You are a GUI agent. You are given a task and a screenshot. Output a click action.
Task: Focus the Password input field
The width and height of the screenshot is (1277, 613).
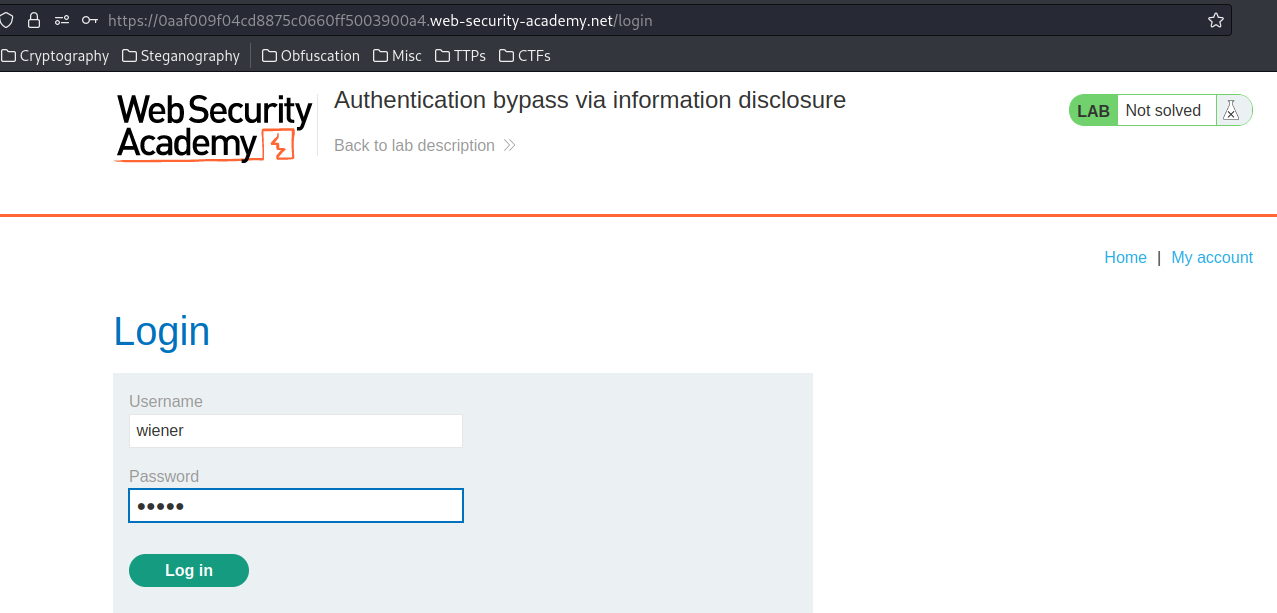296,505
